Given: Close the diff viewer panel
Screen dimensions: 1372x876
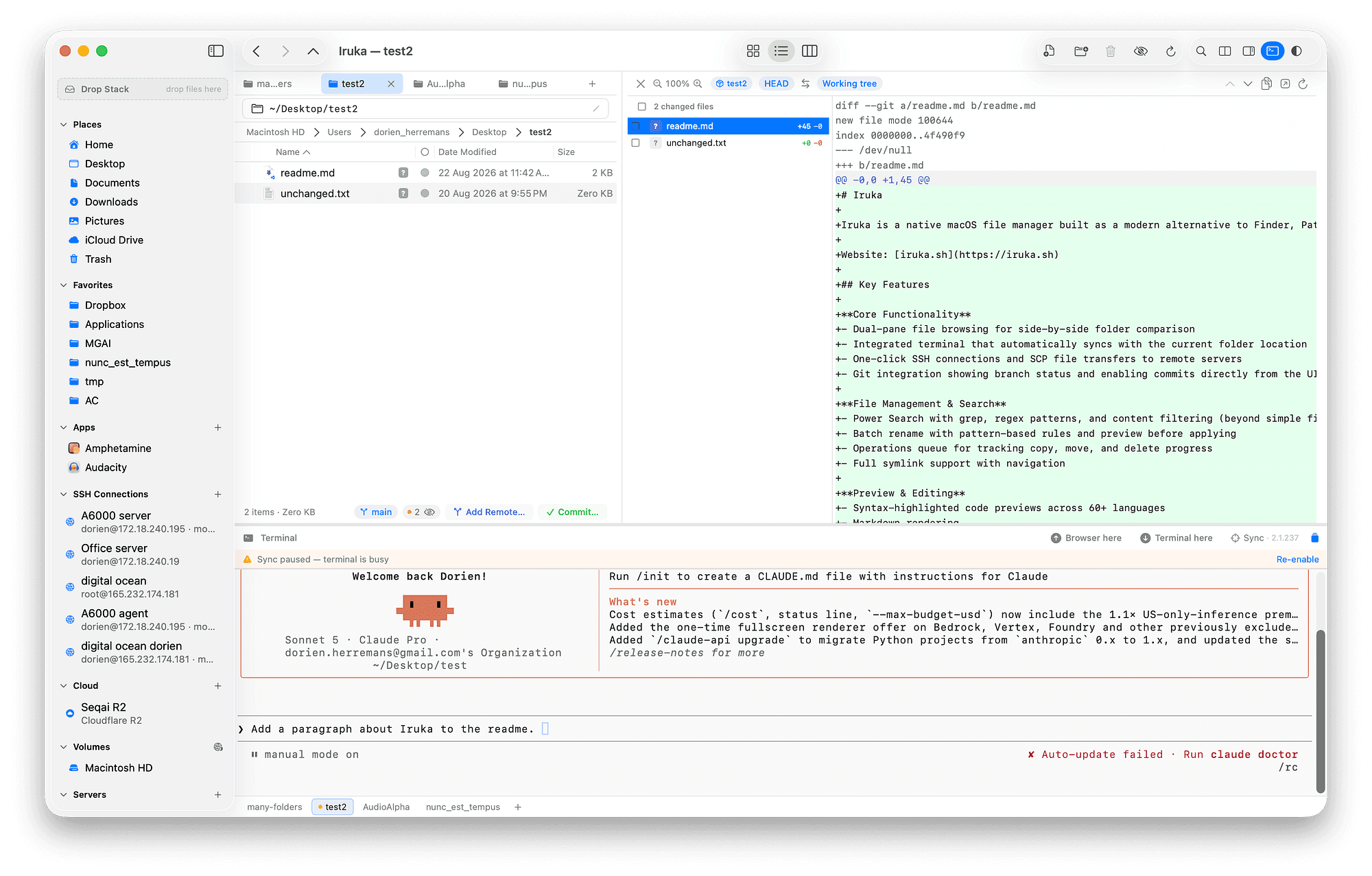Looking at the screenshot, I should (x=640, y=84).
